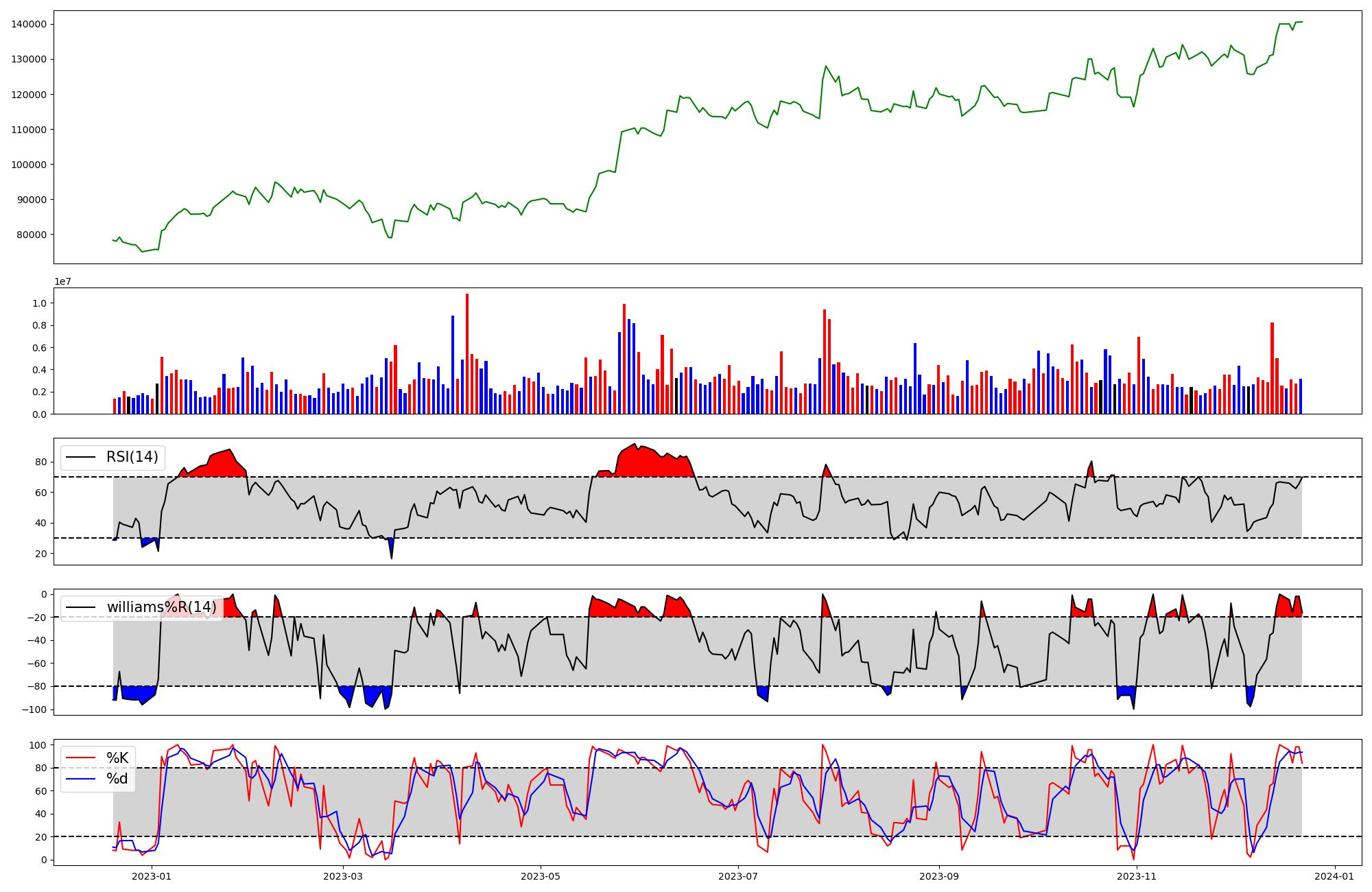This screenshot has width=1372, height=892.
Task: Click the 2023-01 x-axis tick label
Action: click(151, 876)
